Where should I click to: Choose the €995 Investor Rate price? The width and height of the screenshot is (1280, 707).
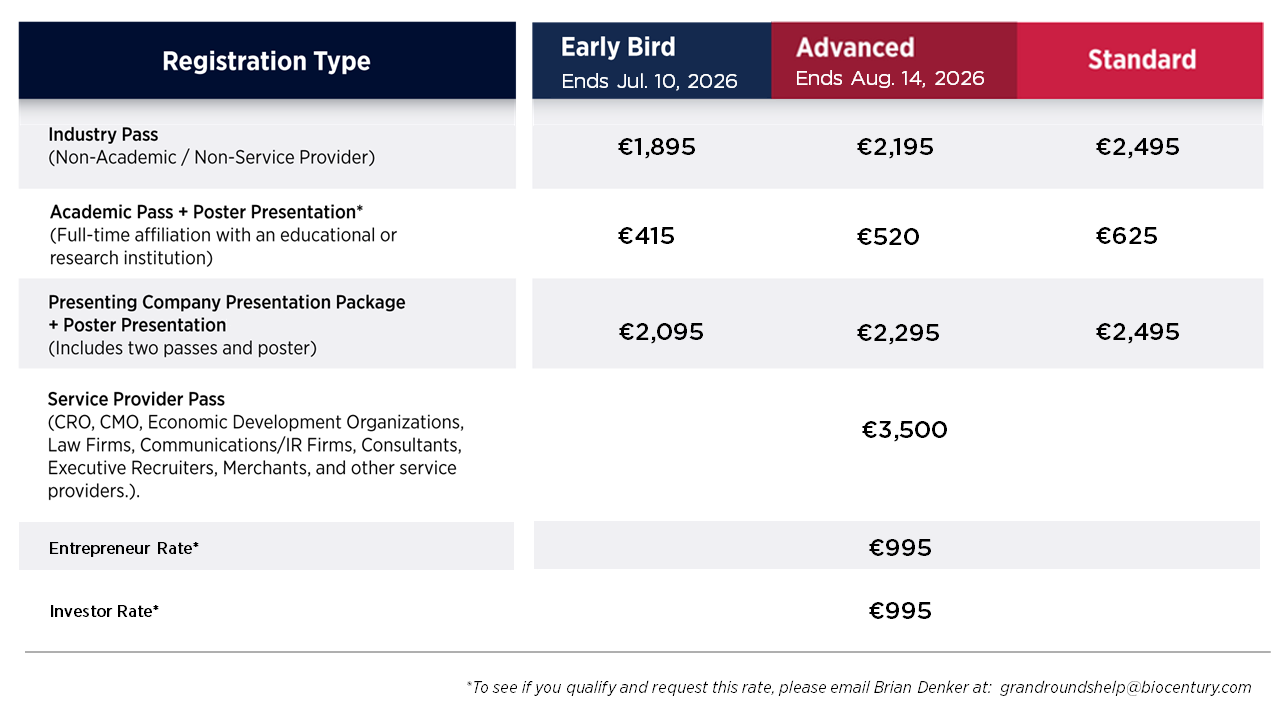coord(900,611)
